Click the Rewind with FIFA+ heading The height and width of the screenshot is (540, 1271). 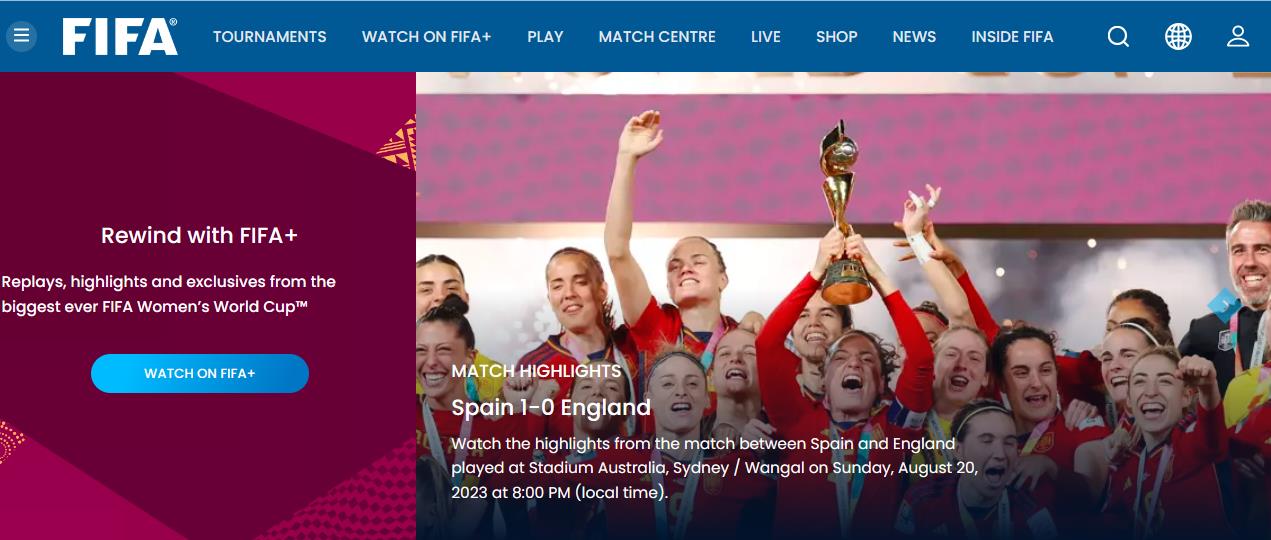point(200,236)
